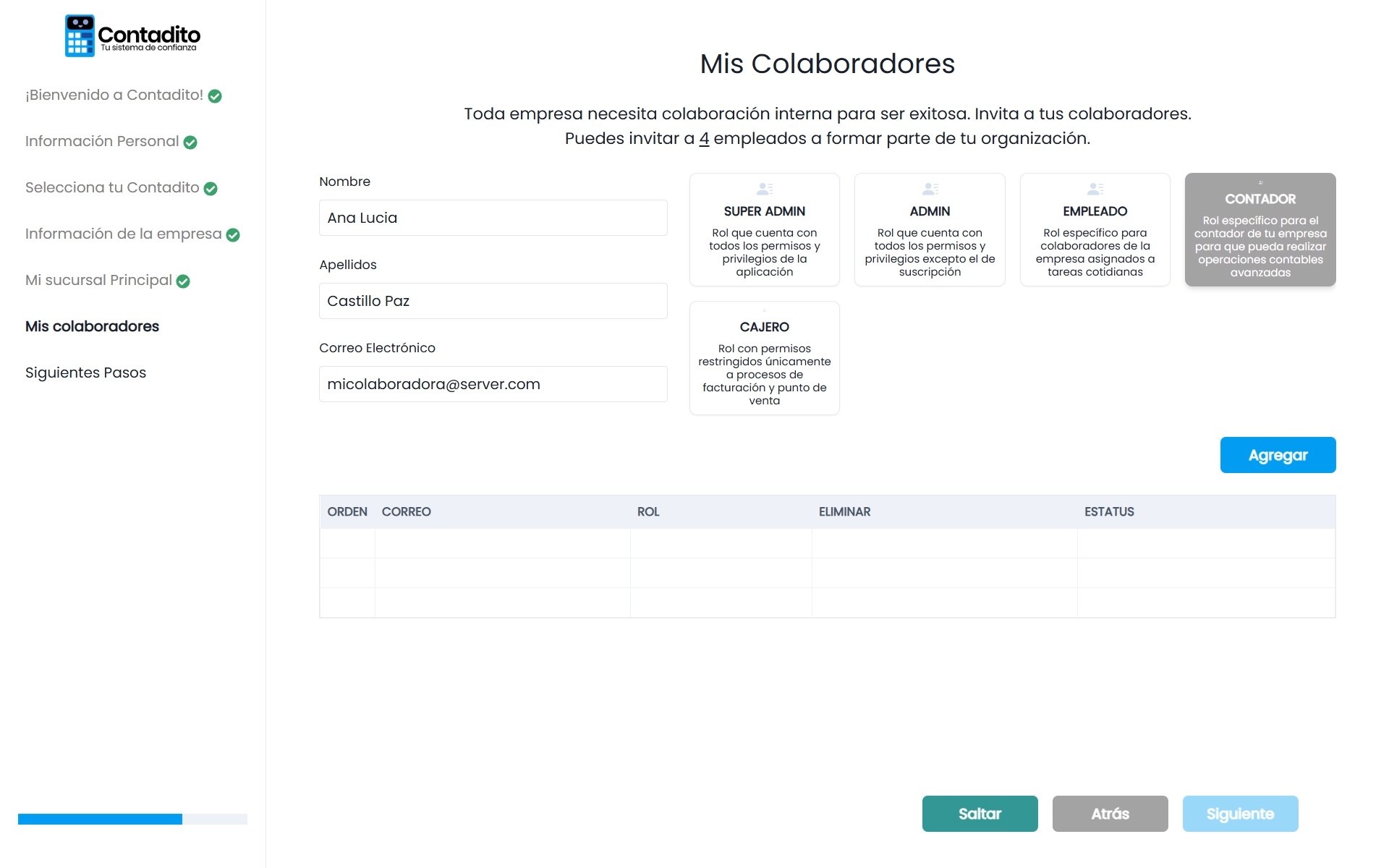Click the user icon on SUPER ADMIN card
The height and width of the screenshot is (868, 1389).
[765, 189]
